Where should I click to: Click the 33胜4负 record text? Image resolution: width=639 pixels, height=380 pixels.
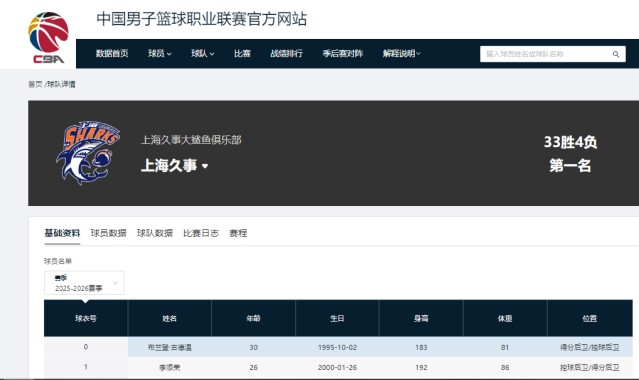570,142
